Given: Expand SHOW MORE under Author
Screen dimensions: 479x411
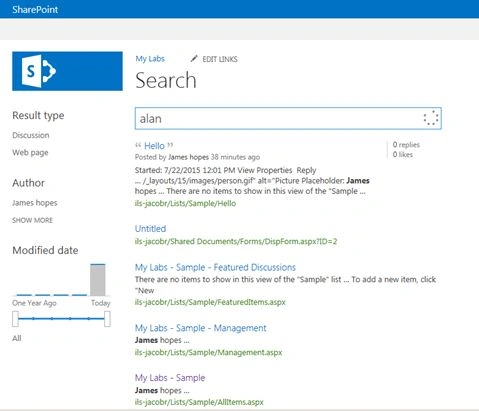Looking at the screenshot, I should [x=32, y=220].
